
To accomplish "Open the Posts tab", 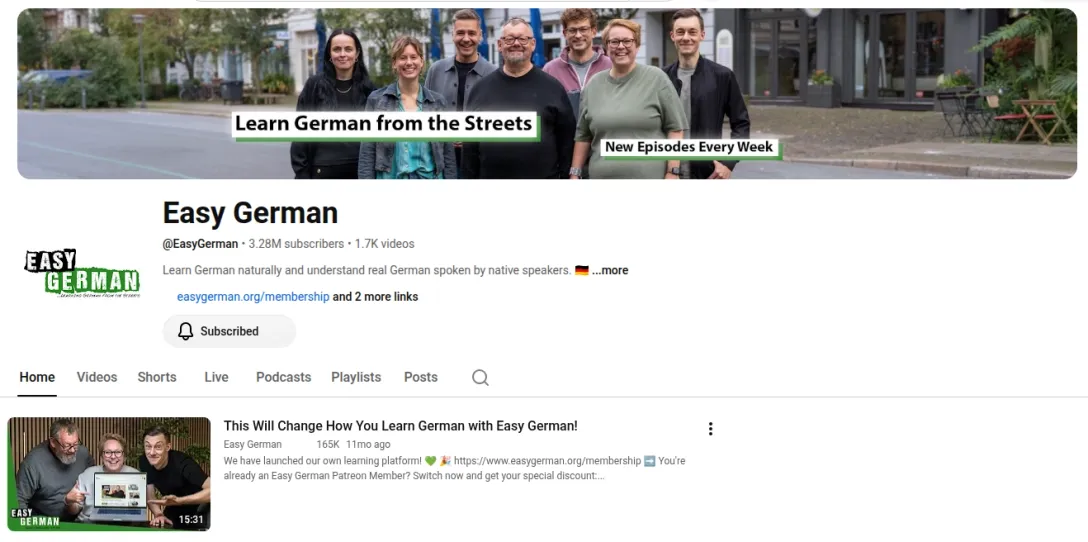I will pos(420,378).
